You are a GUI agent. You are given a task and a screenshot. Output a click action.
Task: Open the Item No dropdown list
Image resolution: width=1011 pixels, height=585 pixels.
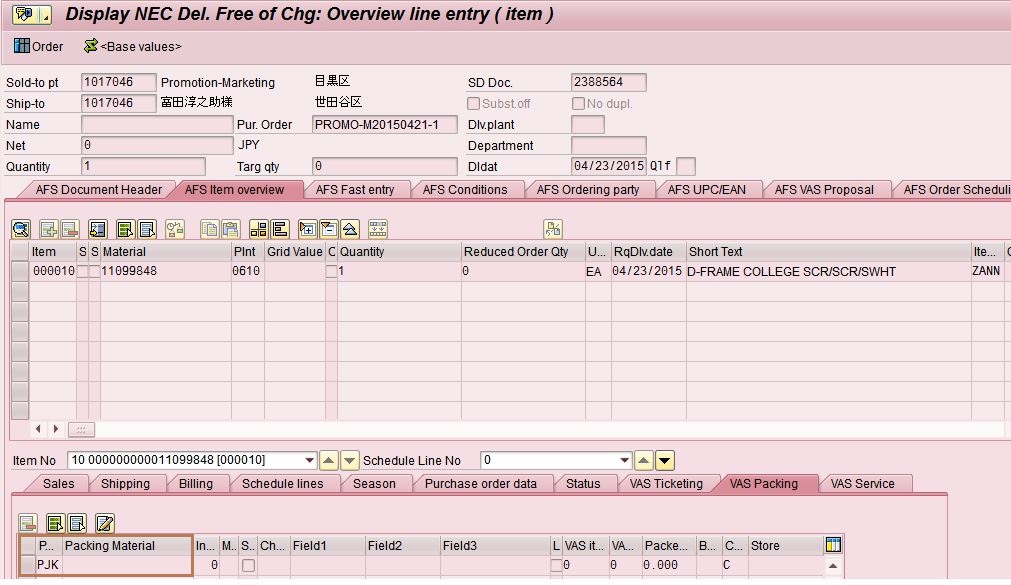(309, 461)
